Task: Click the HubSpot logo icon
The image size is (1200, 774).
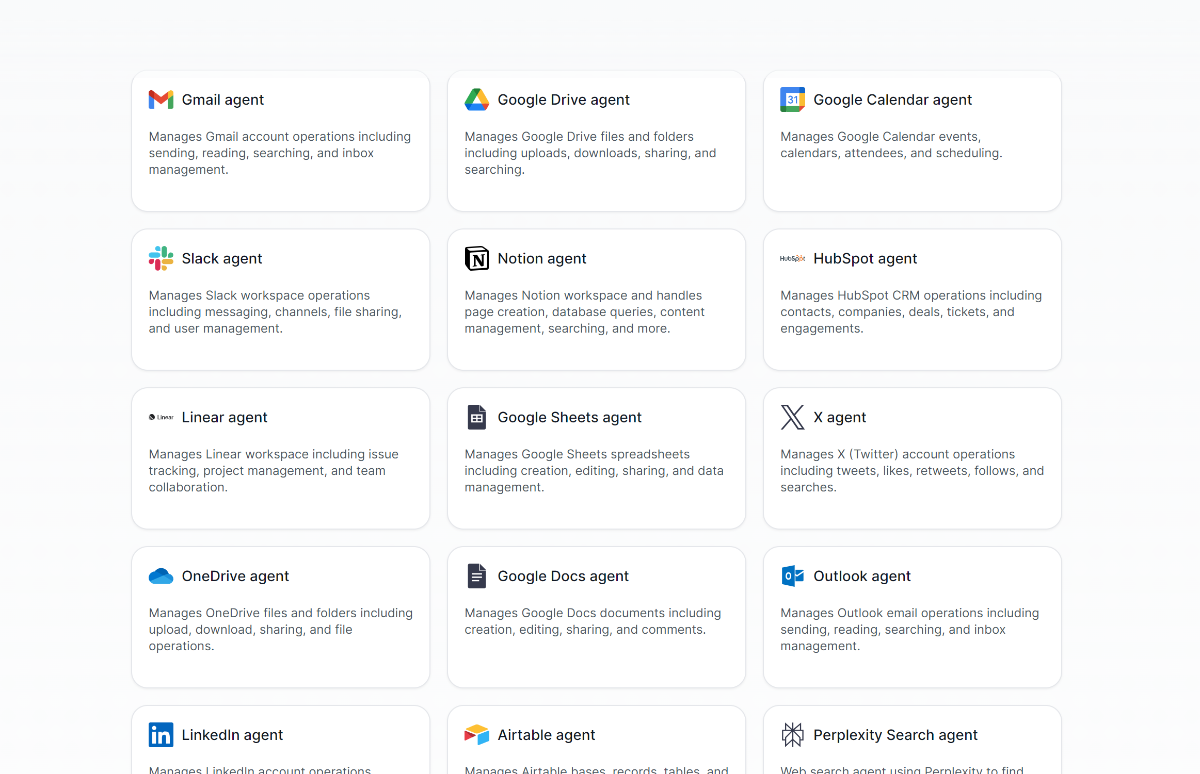Action: coord(793,259)
